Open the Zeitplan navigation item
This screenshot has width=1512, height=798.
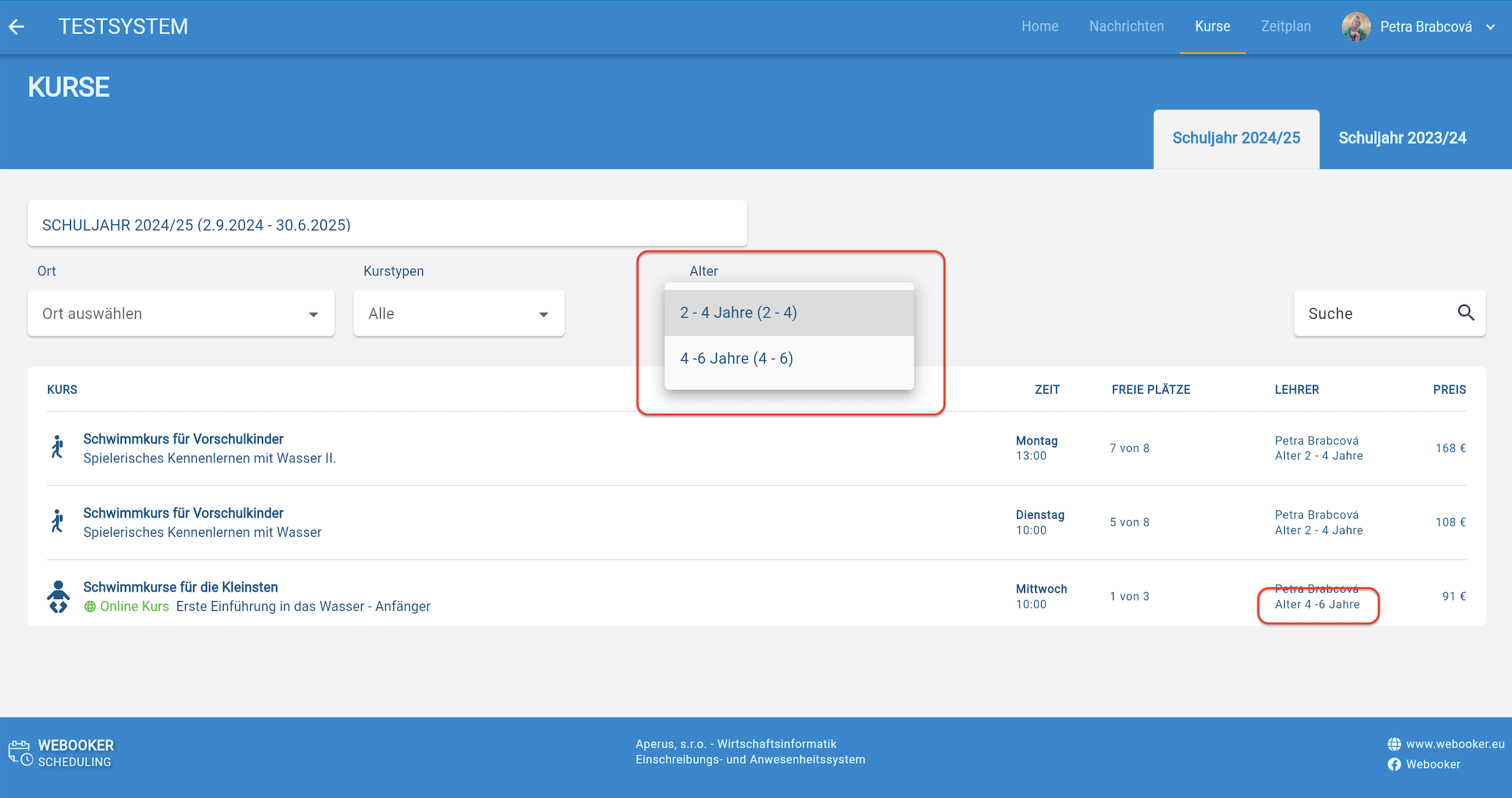tap(1285, 27)
